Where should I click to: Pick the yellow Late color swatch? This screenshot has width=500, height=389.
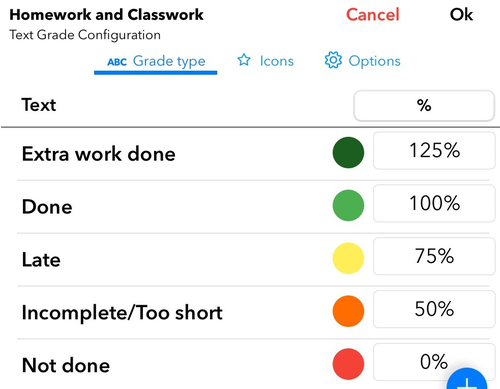coord(348,258)
